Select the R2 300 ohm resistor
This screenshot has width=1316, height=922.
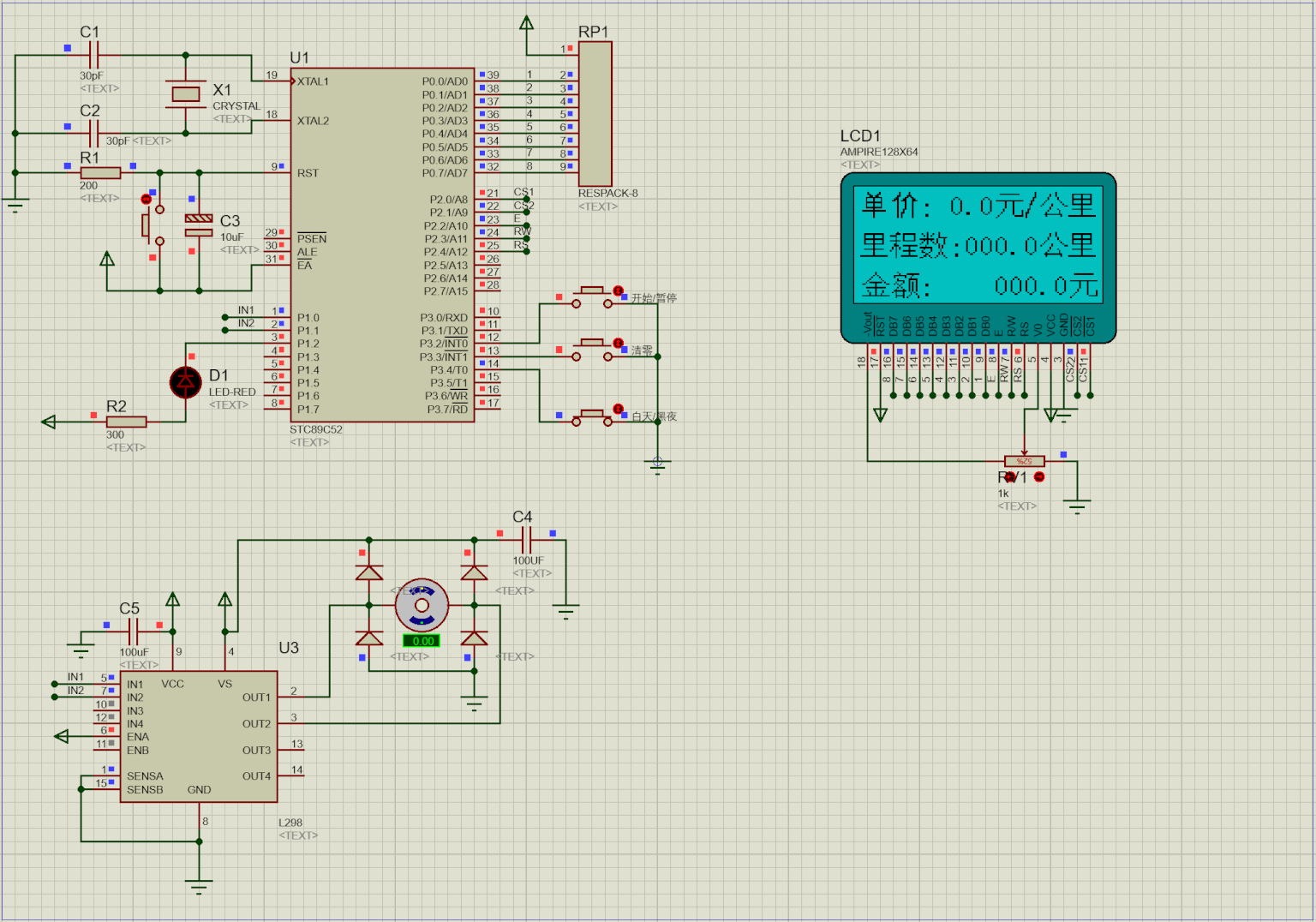[x=126, y=422]
